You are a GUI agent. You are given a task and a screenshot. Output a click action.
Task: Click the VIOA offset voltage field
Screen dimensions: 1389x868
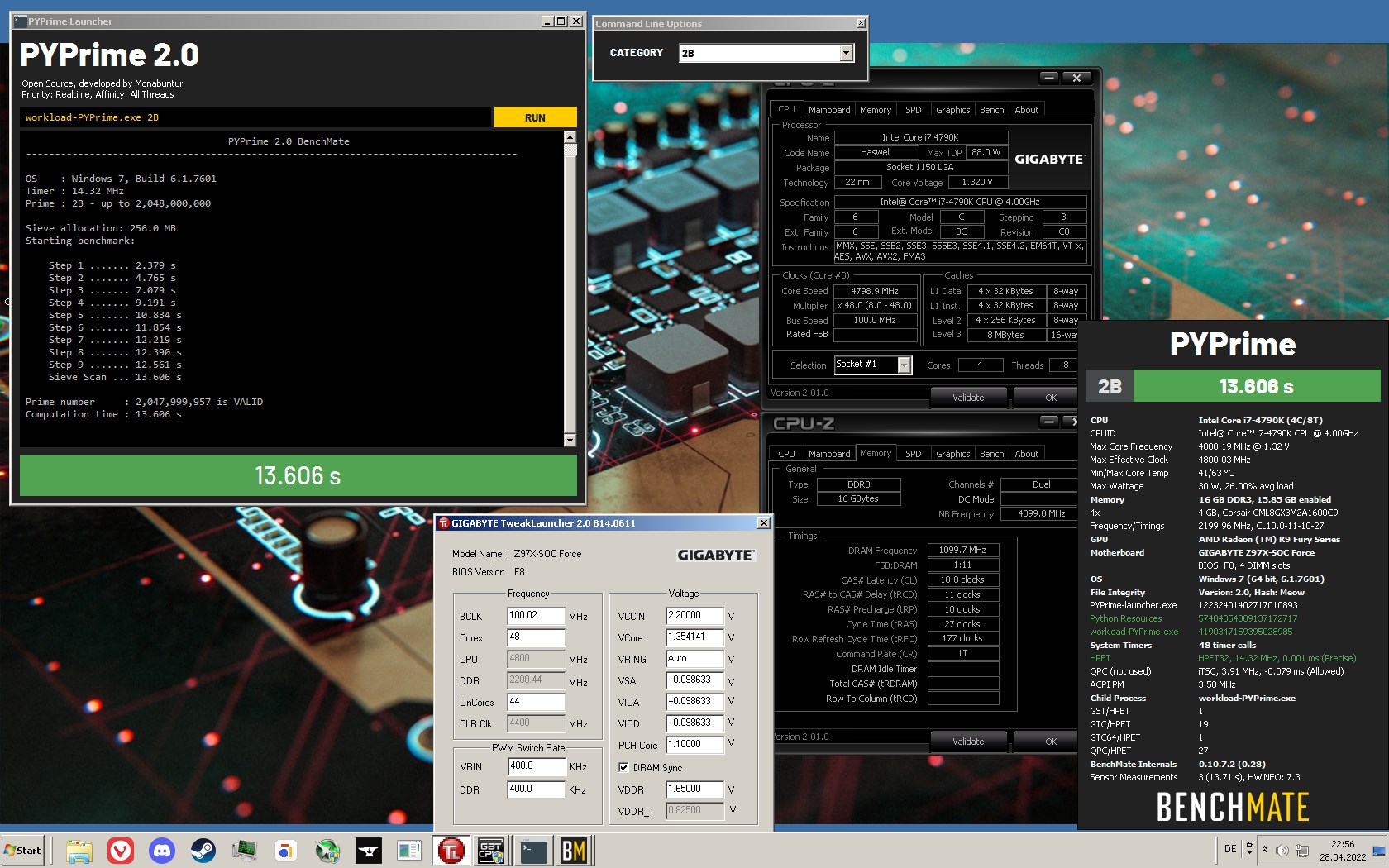pyautogui.click(x=694, y=701)
